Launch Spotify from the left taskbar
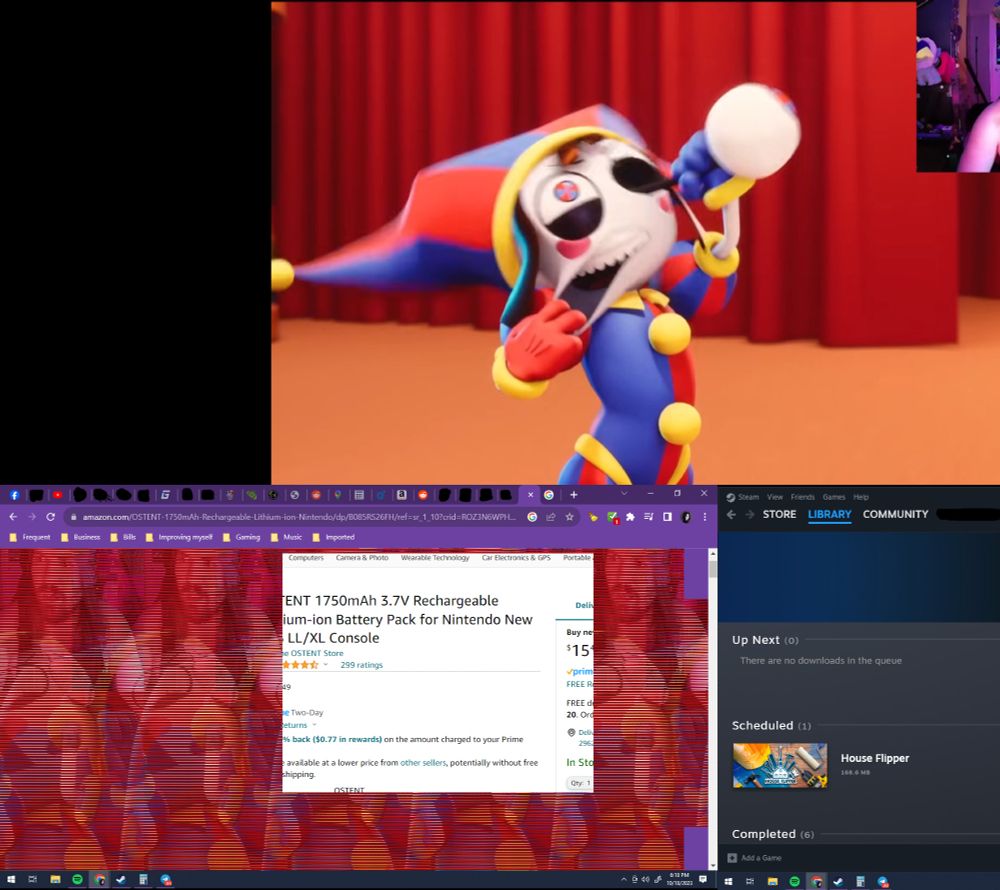This screenshot has height=890, width=1000. coord(77,880)
